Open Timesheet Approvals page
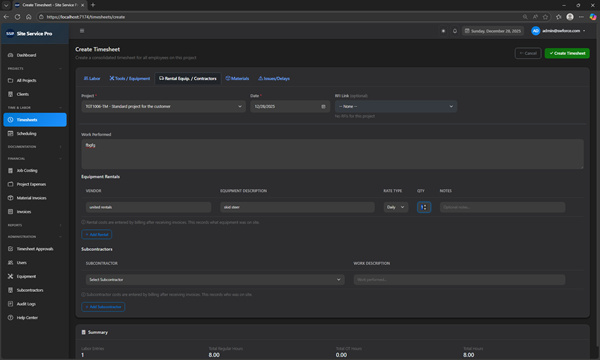 [x=34, y=249]
